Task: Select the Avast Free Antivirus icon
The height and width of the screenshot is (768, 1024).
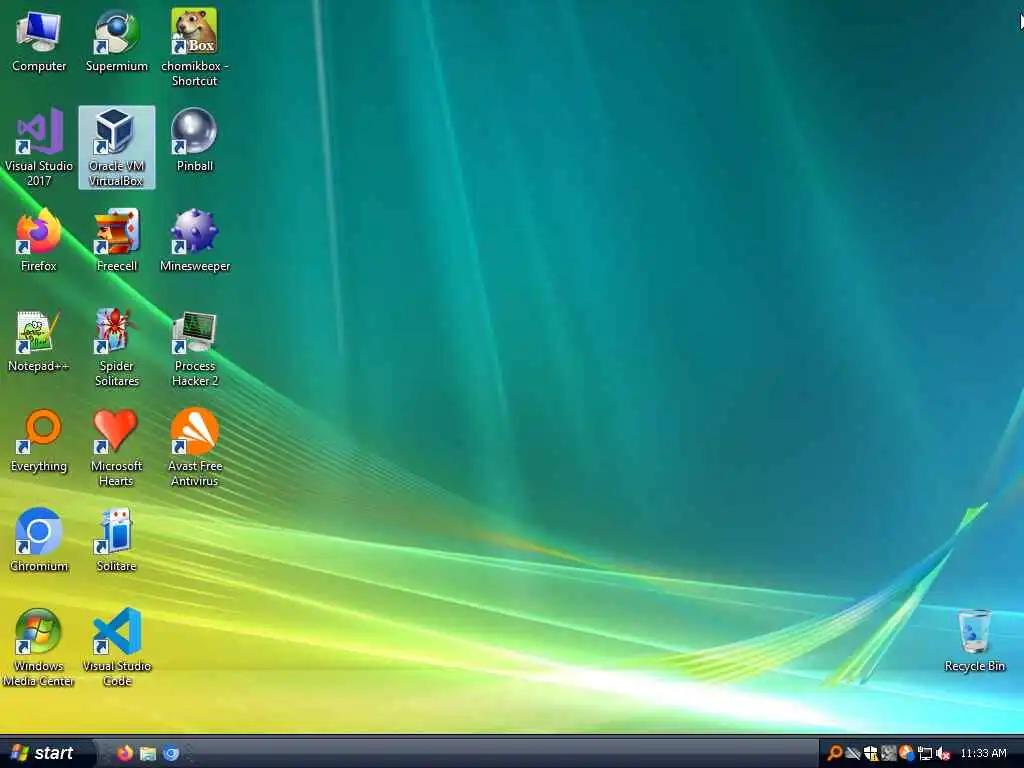Action: pyautogui.click(x=195, y=448)
